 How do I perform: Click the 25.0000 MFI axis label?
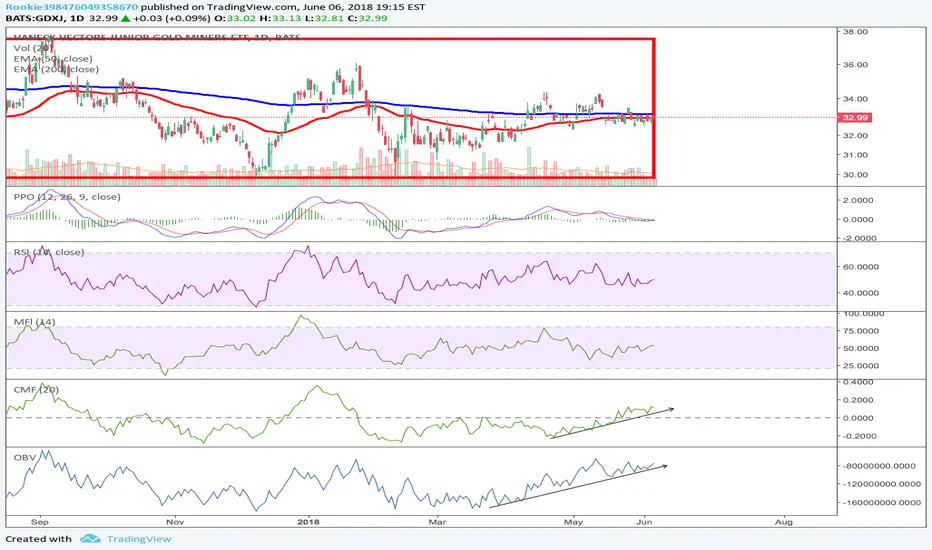click(861, 366)
